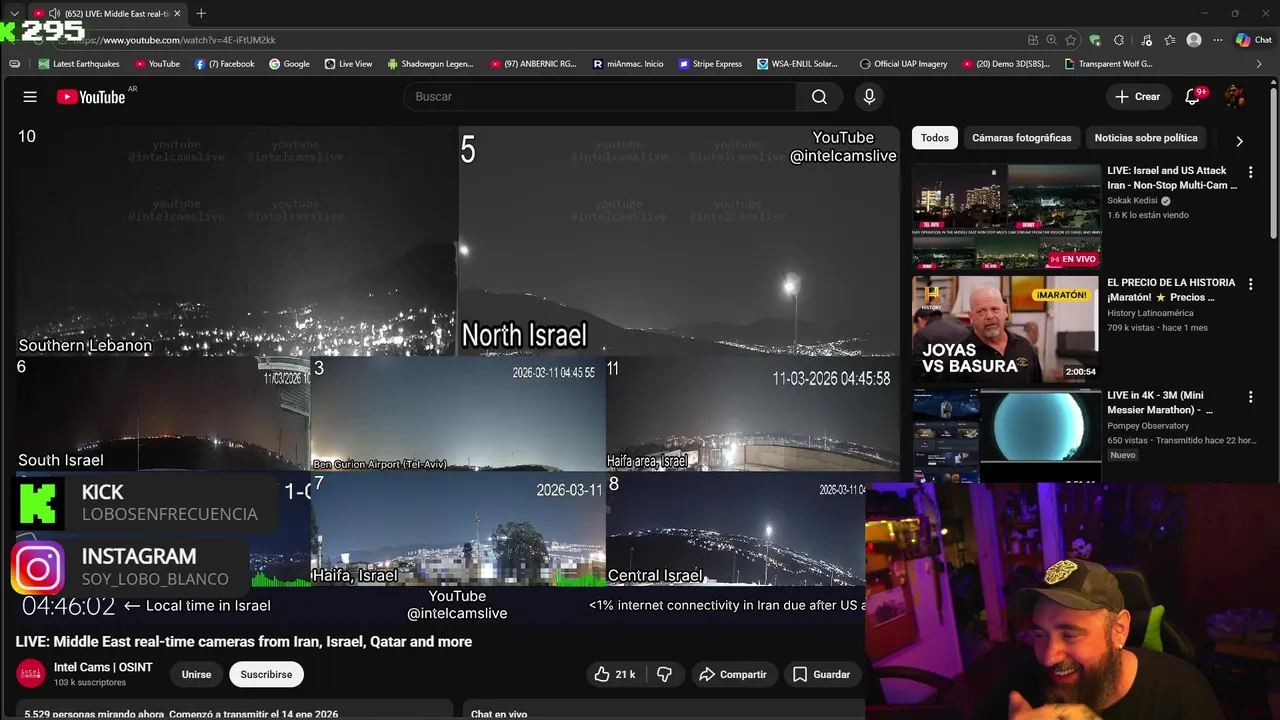Open the Live View bookmark
This screenshot has height=720, width=1280.
[348, 64]
